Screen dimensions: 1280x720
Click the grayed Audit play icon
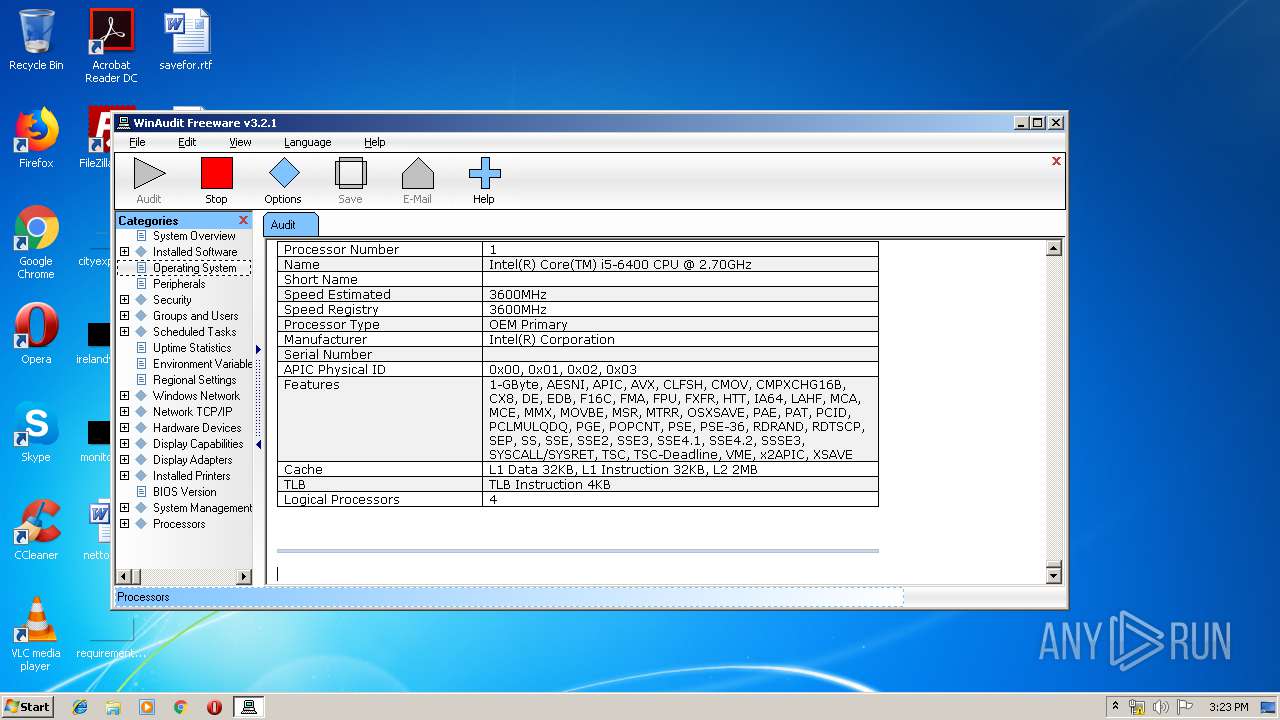(x=149, y=174)
